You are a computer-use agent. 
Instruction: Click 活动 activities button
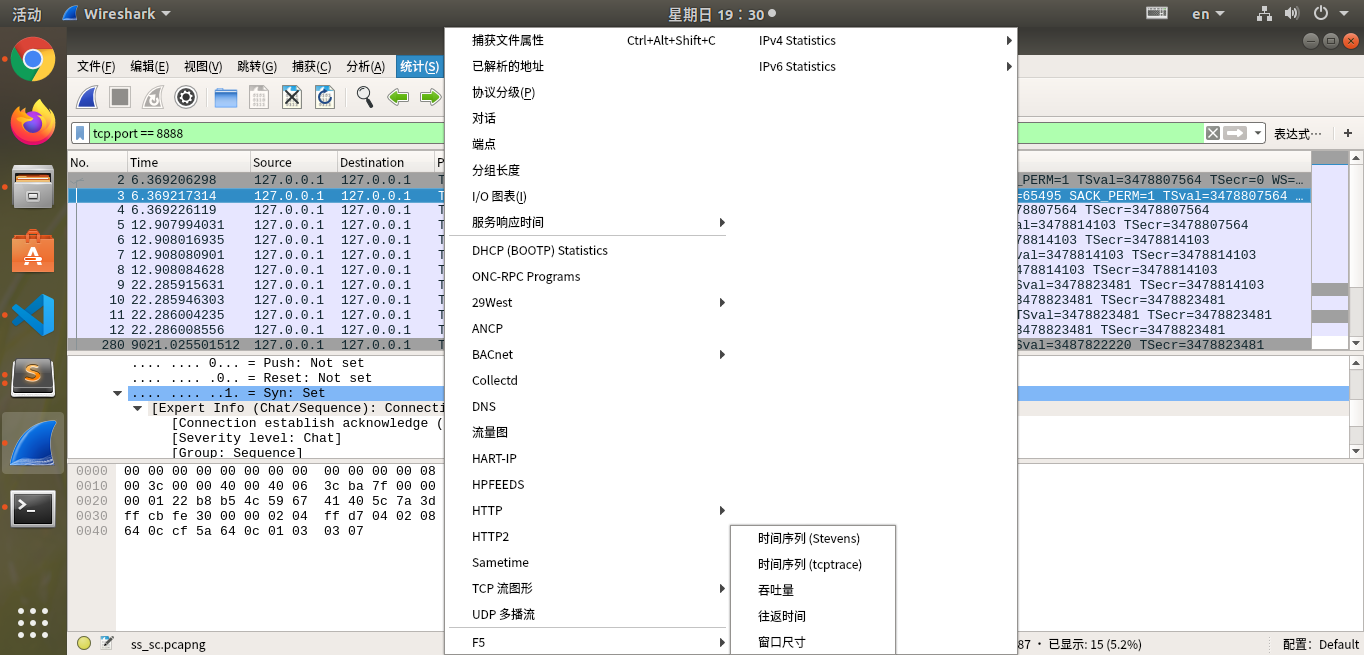tap(27, 14)
